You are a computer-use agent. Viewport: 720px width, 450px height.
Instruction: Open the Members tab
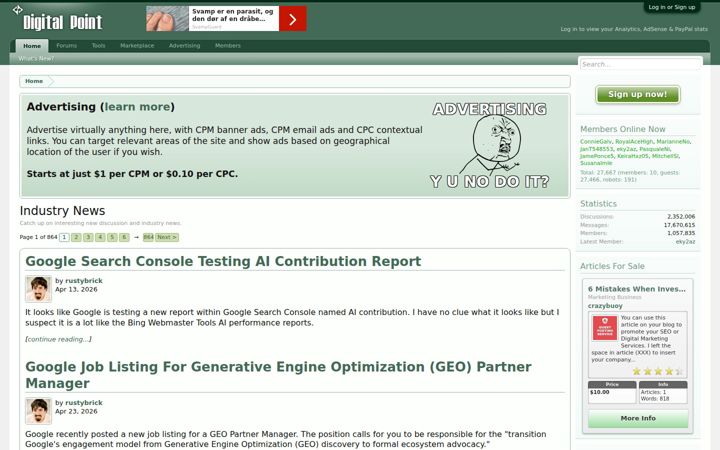click(227, 46)
